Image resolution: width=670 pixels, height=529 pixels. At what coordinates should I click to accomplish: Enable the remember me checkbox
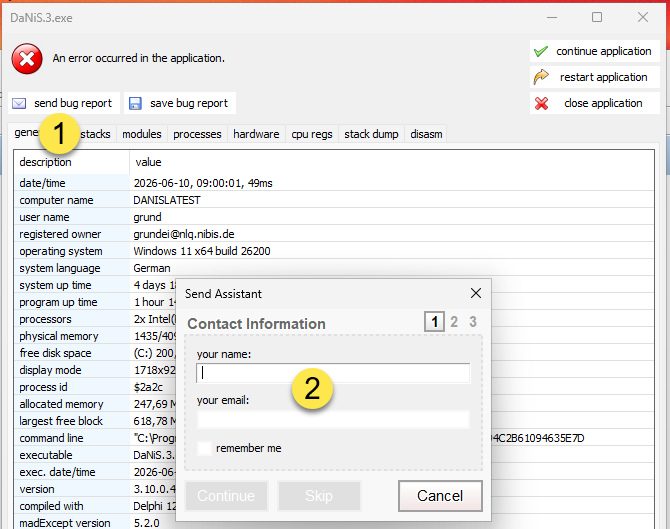(x=204, y=448)
